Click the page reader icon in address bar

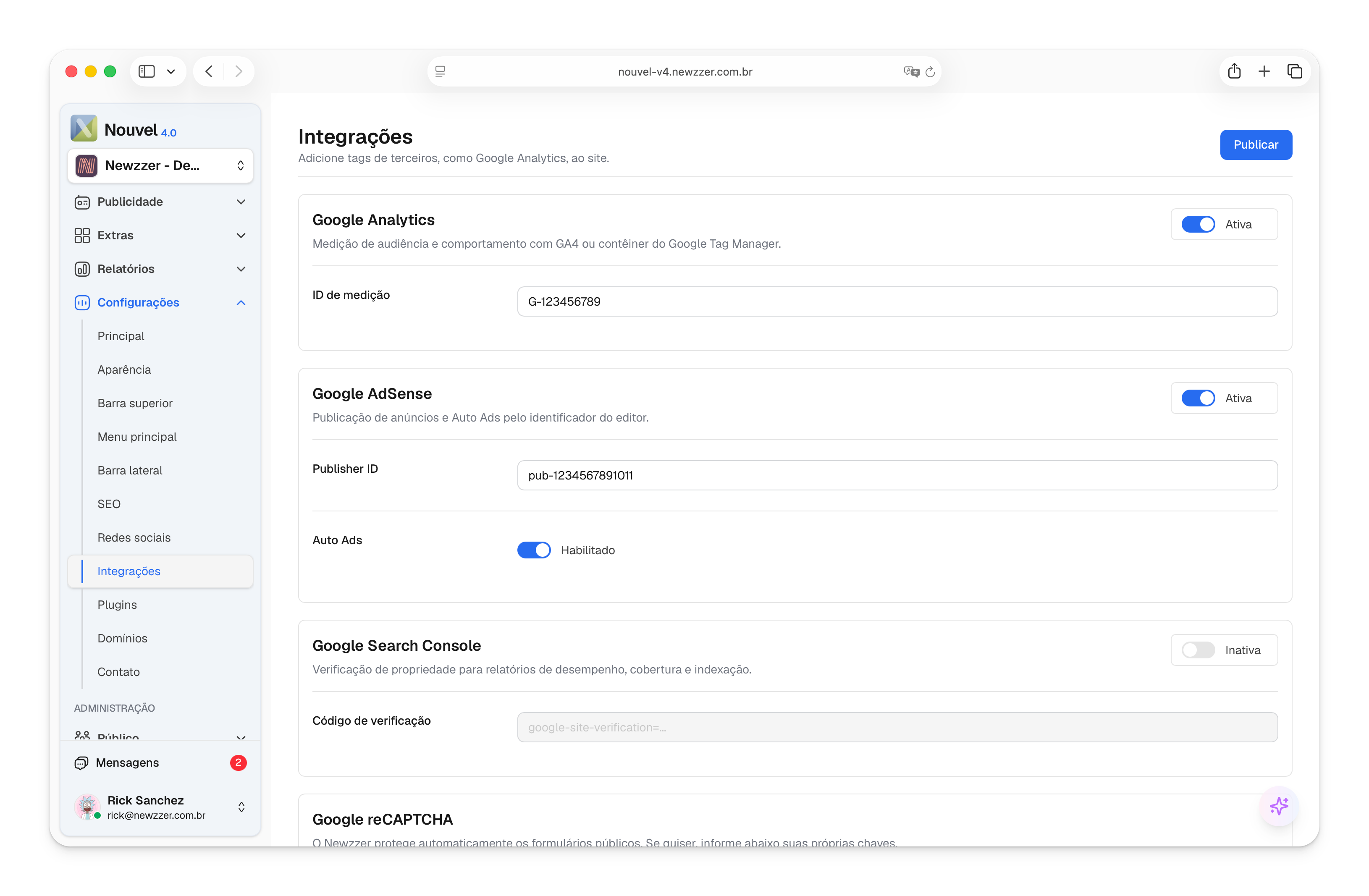[440, 71]
